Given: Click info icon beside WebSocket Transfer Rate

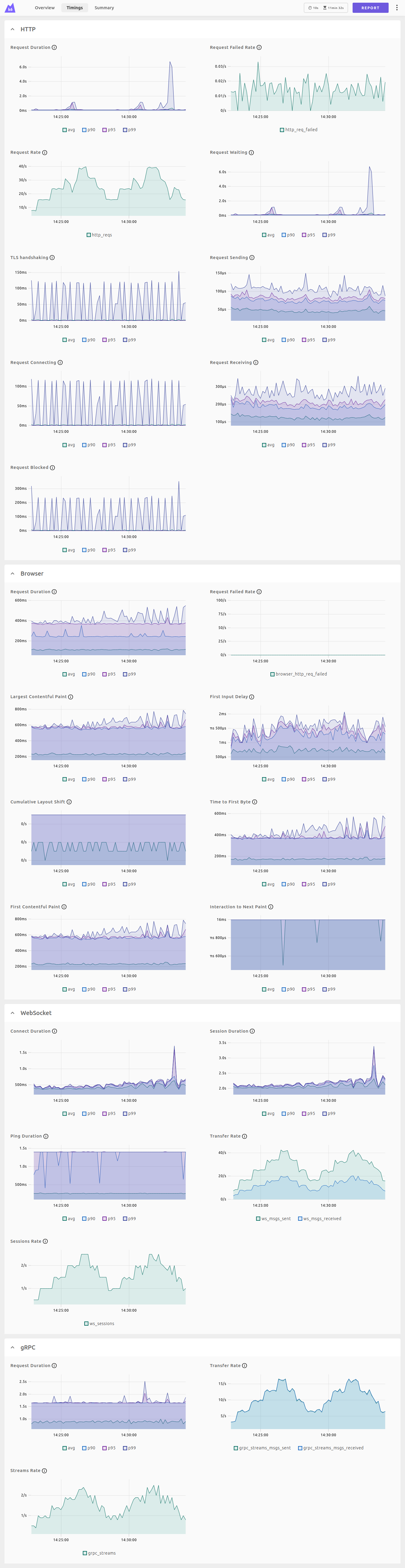Looking at the screenshot, I should pos(244,1136).
